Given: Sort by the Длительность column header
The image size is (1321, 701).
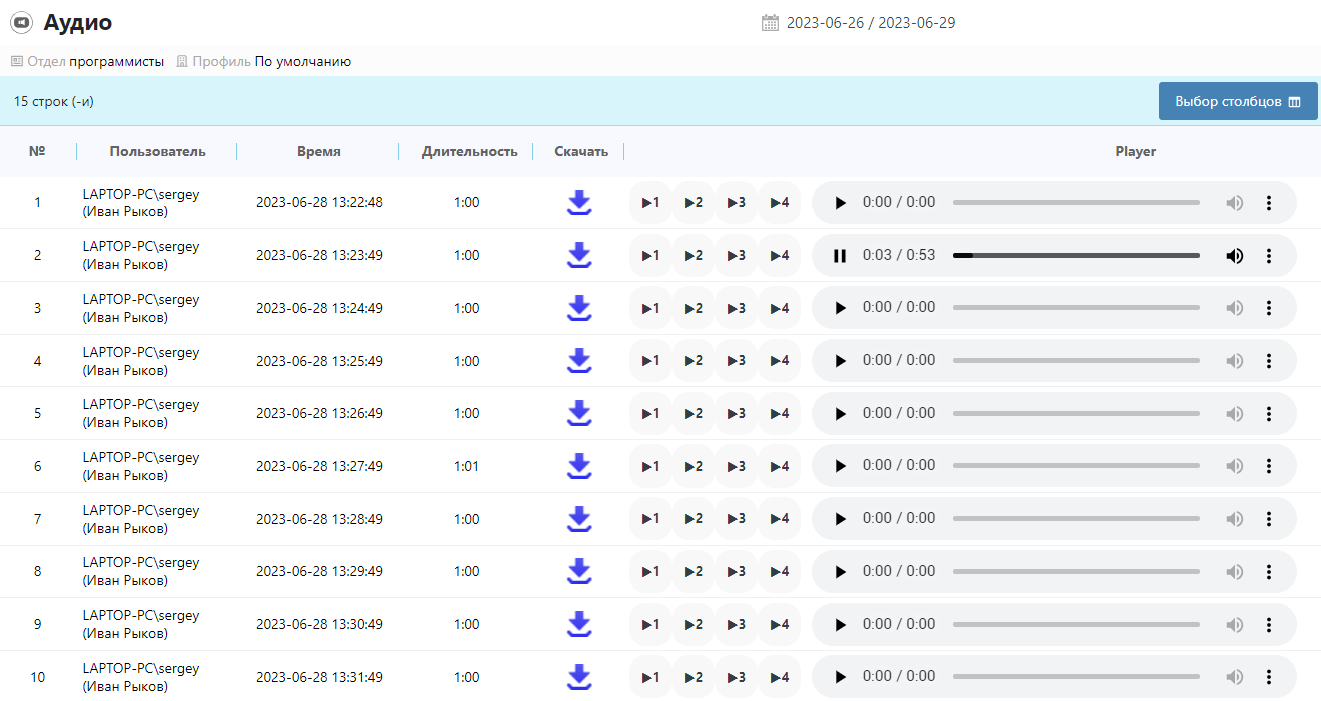Looking at the screenshot, I should tap(469, 152).
